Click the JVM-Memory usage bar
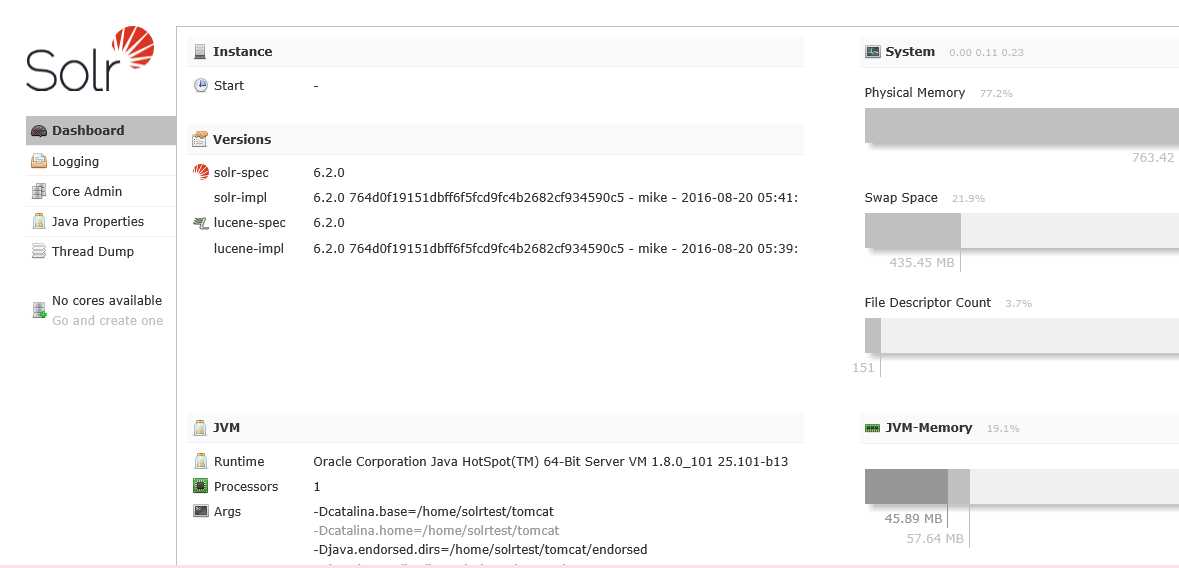 [x=1022, y=487]
